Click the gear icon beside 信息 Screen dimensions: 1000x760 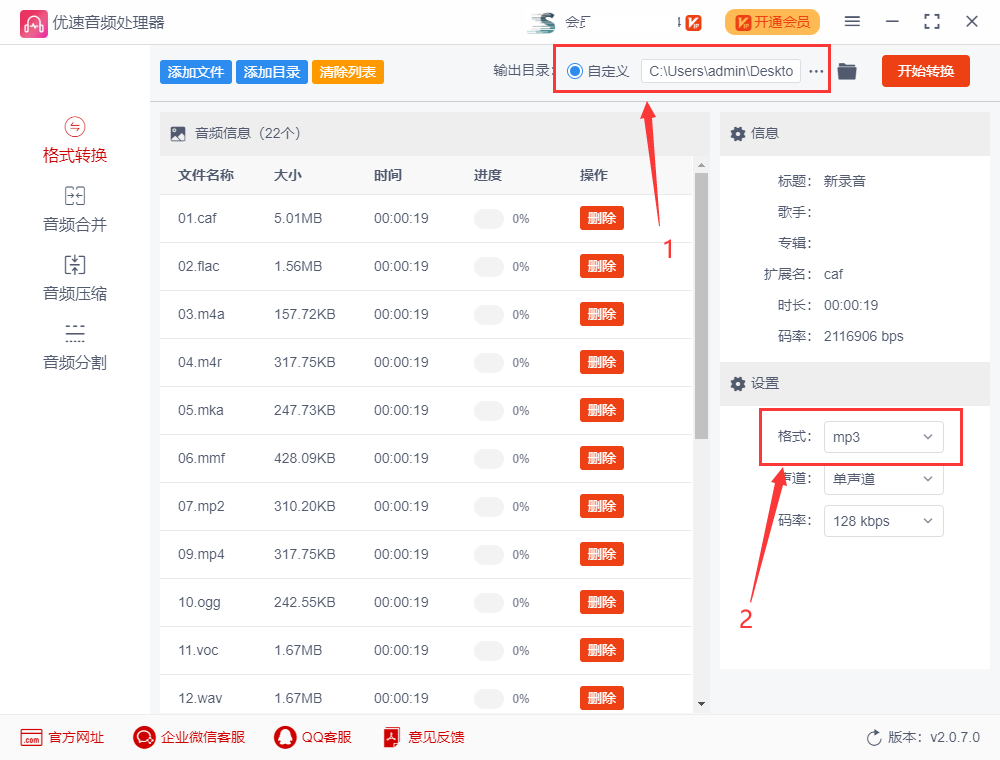pos(738,134)
